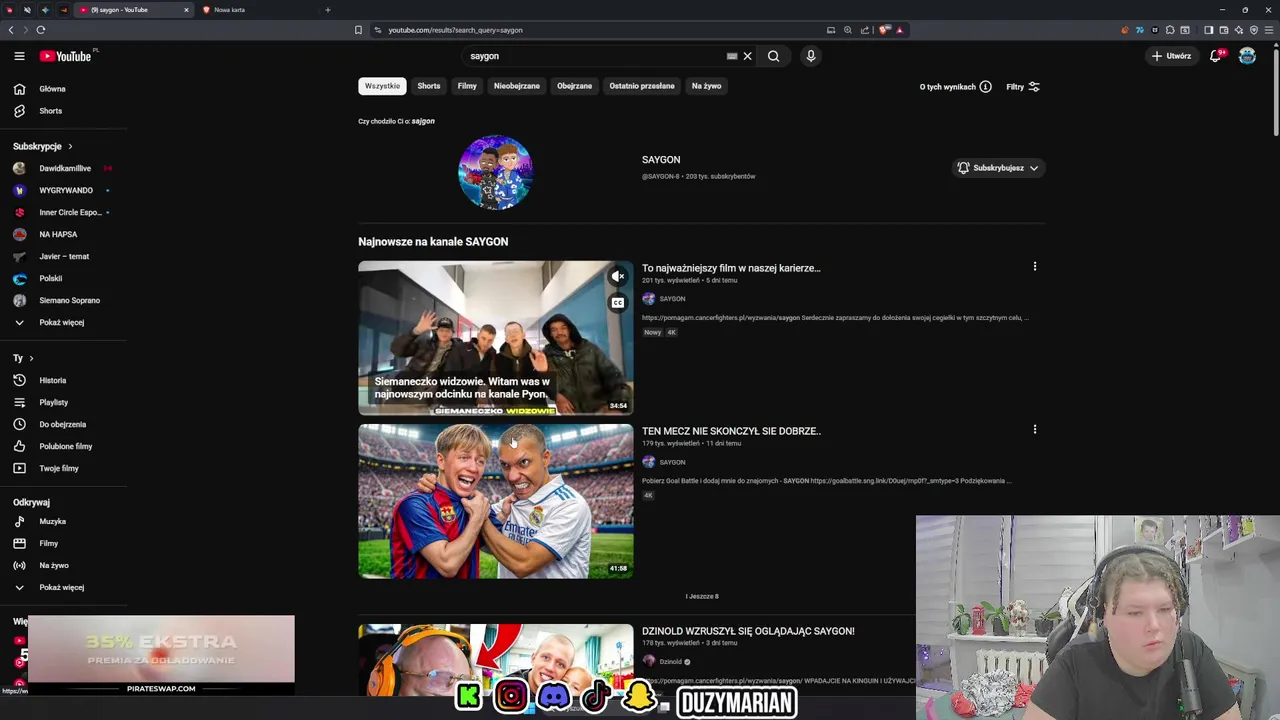Screen dimensions: 1280x720
Task: Open Do obejrzenia in the sidebar
Action: click(x=64, y=424)
